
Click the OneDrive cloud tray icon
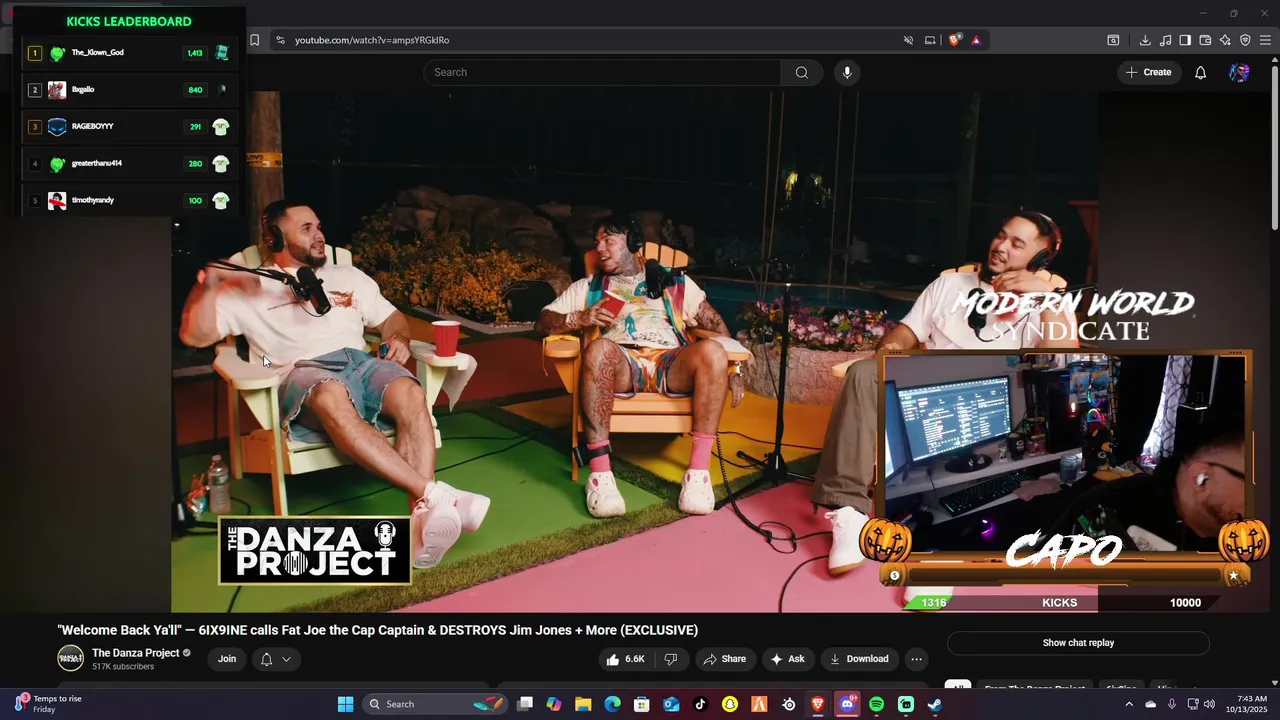point(1151,704)
